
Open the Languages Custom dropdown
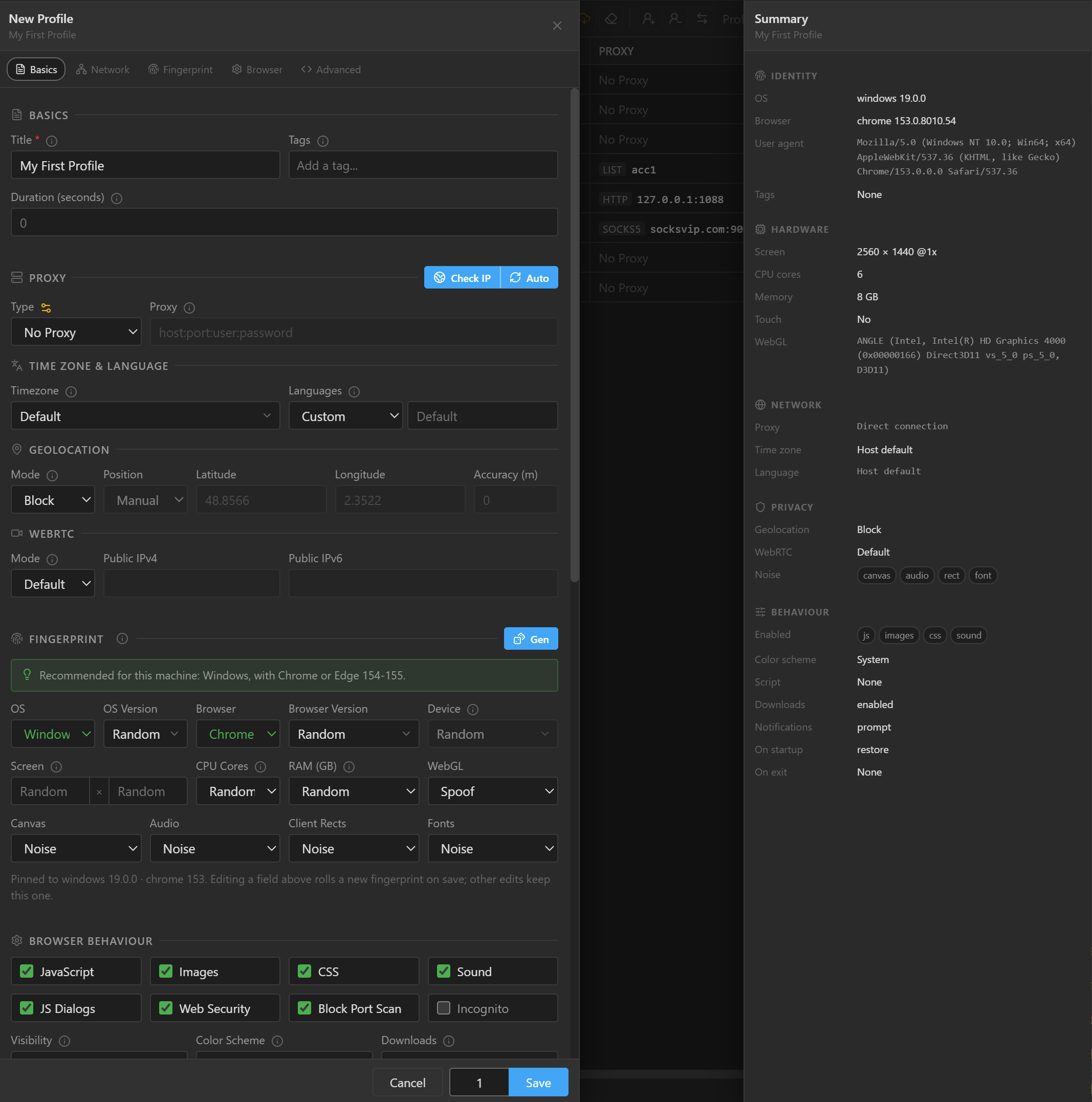click(346, 416)
